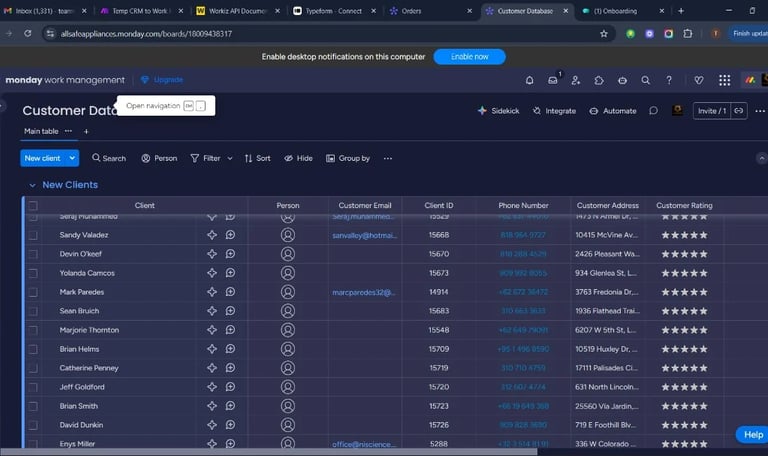This screenshot has width=768, height=456.
Task: Open updates bubble for Sandy Valadez
Action: click(230, 235)
